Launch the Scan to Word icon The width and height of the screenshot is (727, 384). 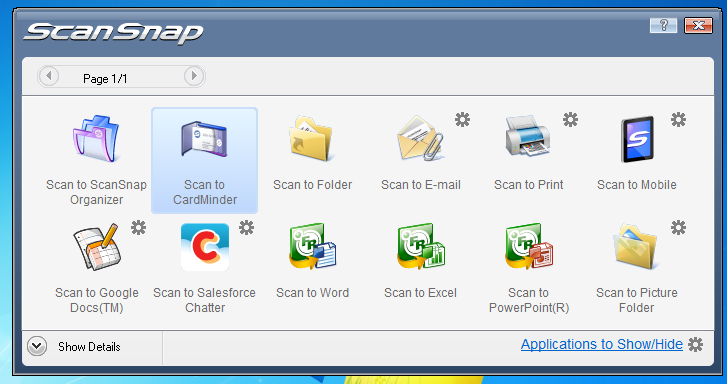pos(312,247)
